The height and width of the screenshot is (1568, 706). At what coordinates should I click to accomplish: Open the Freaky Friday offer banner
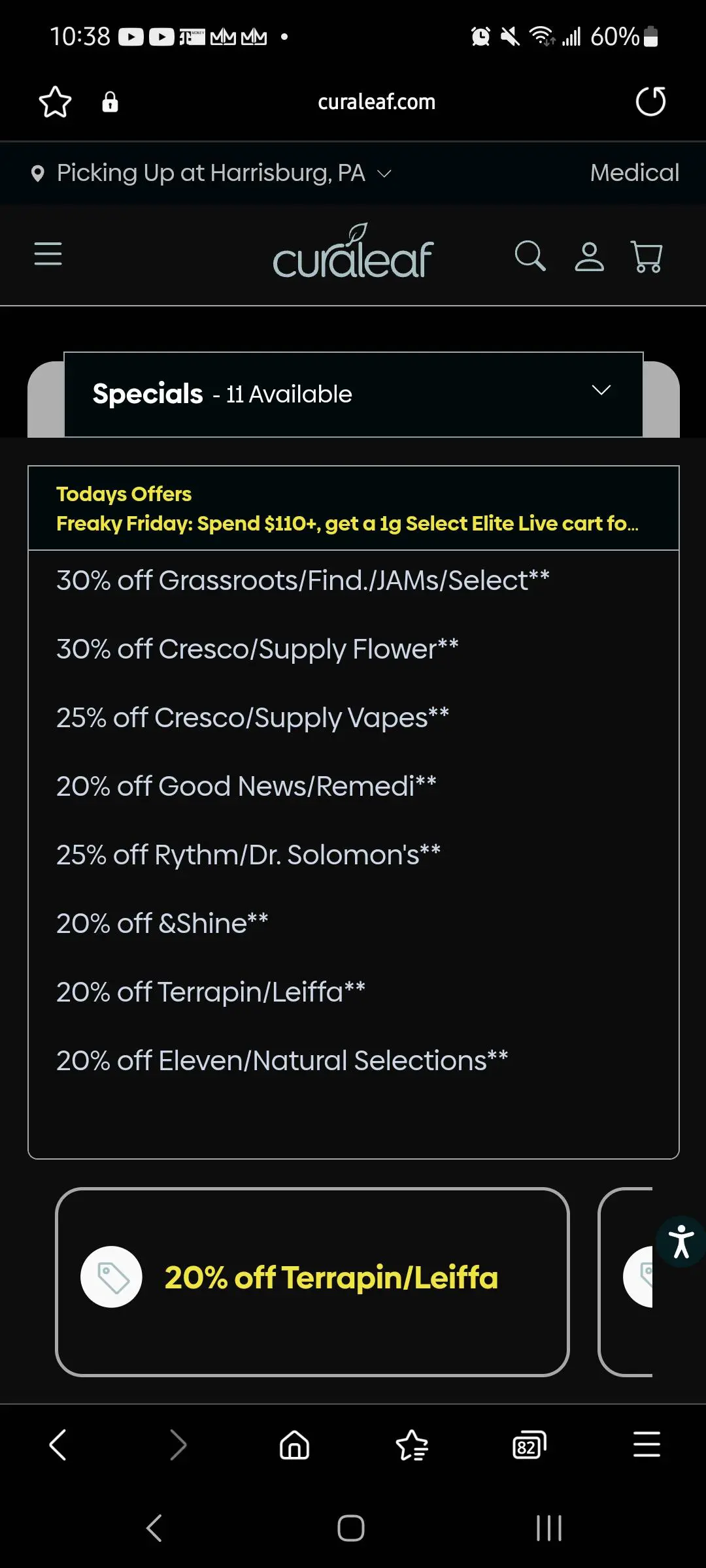tap(347, 523)
